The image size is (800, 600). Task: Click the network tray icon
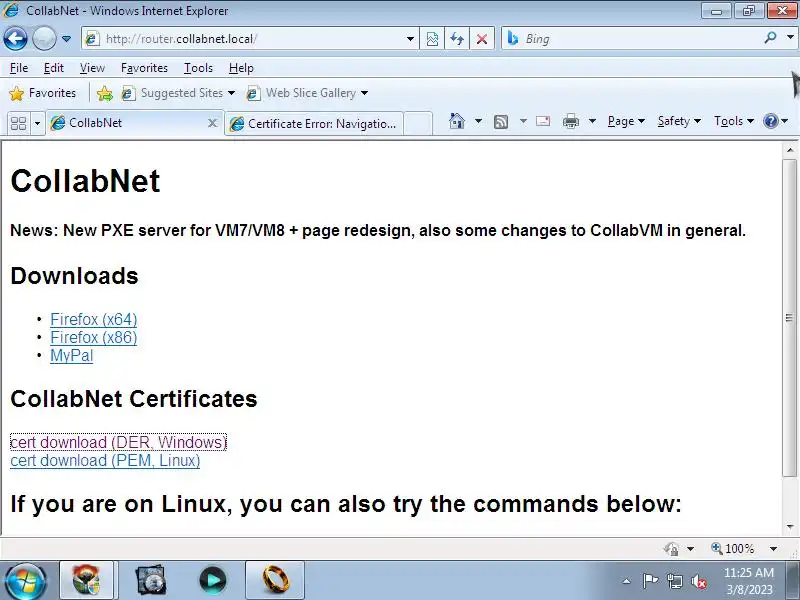(674, 581)
